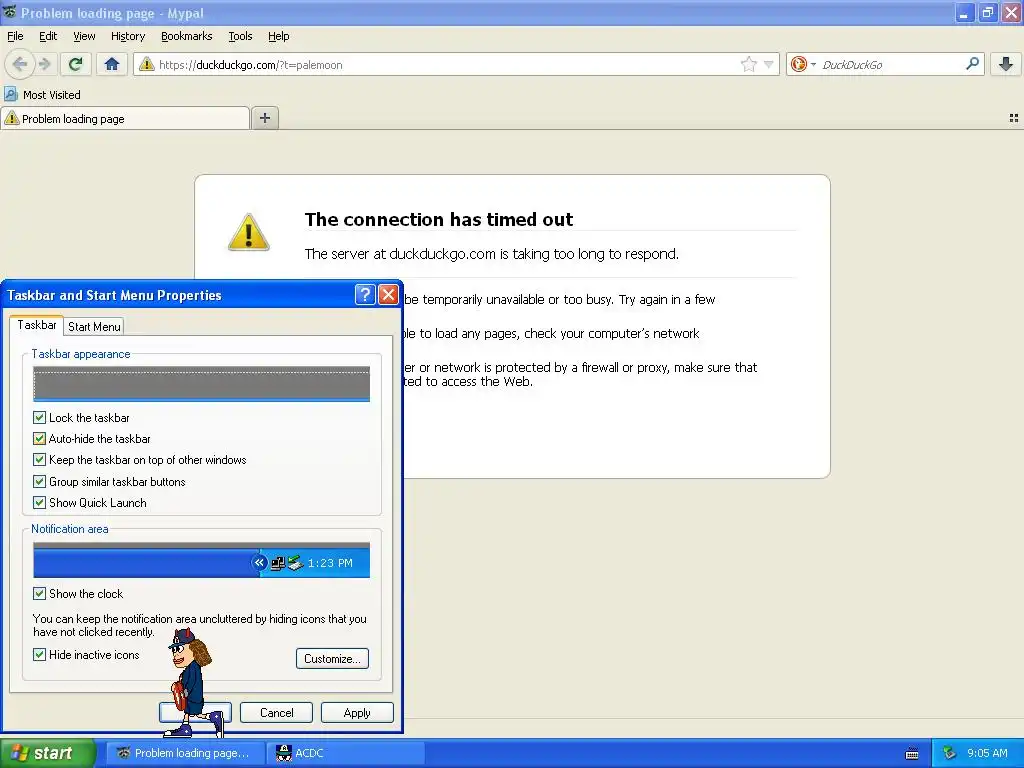This screenshot has height=768, width=1024.
Task: Click the large yellow warning triangle on the error page
Action: click(248, 232)
